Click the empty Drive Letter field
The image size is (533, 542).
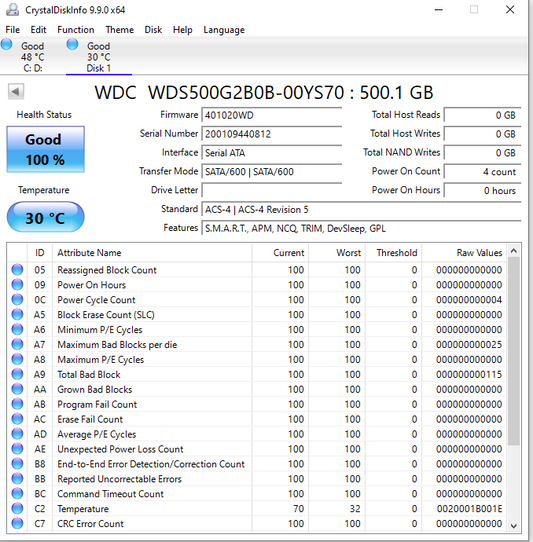click(x=272, y=190)
